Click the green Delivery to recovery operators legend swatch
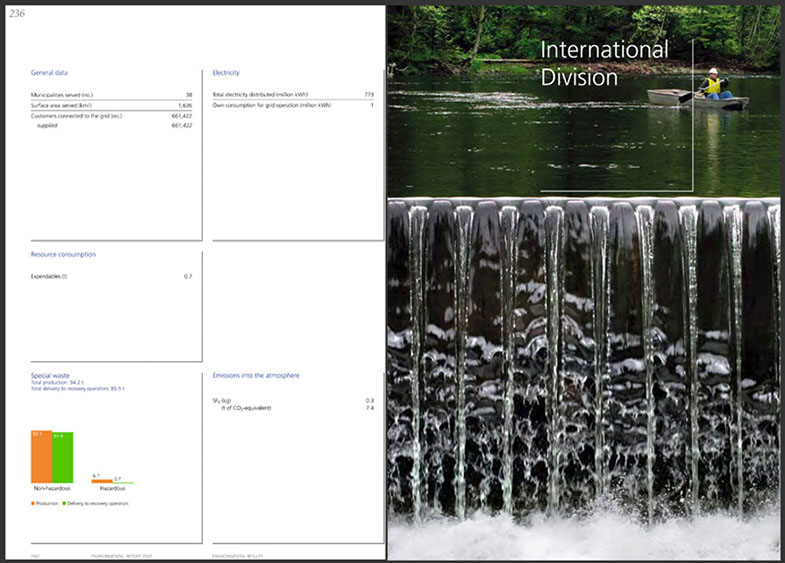 point(64,503)
